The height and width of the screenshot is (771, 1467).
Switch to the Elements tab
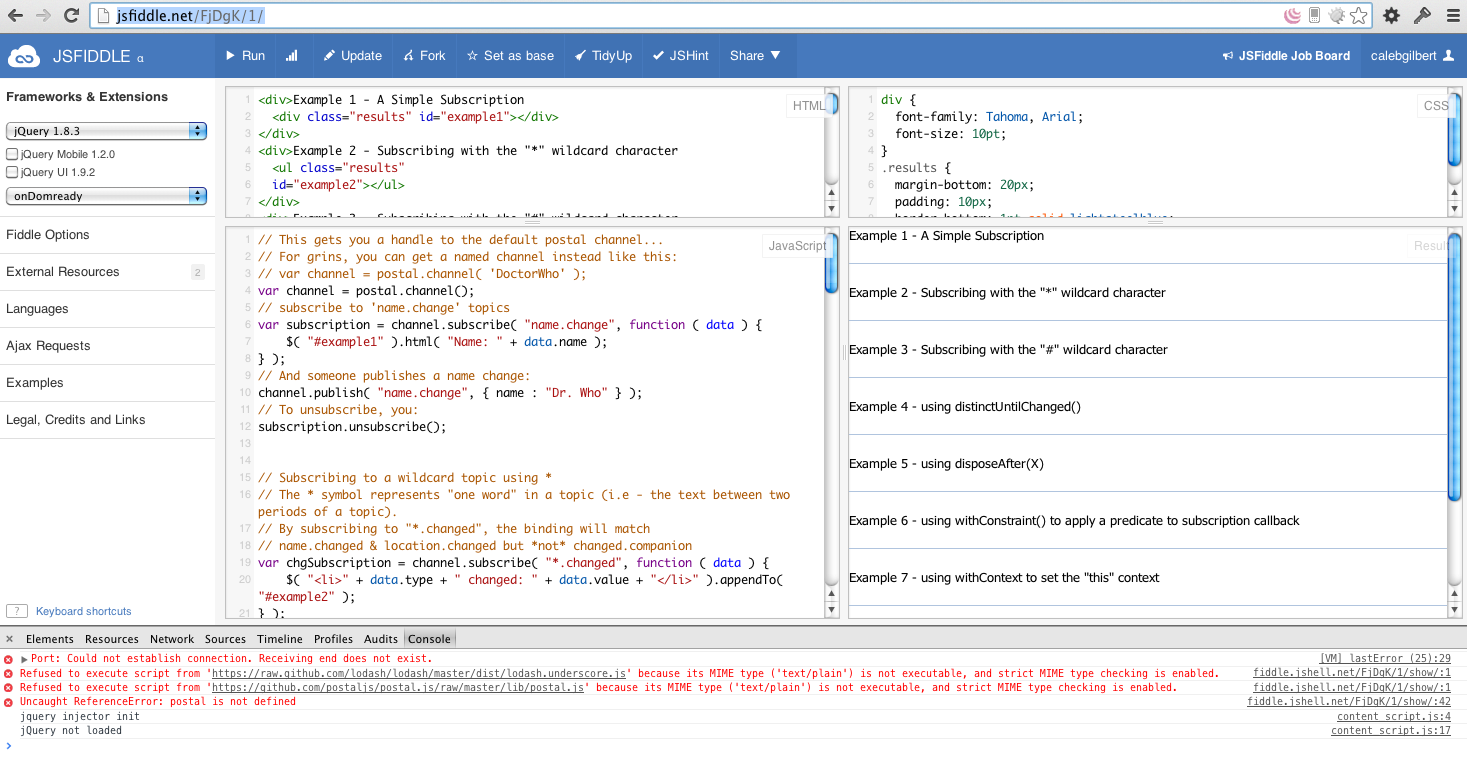pos(50,639)
